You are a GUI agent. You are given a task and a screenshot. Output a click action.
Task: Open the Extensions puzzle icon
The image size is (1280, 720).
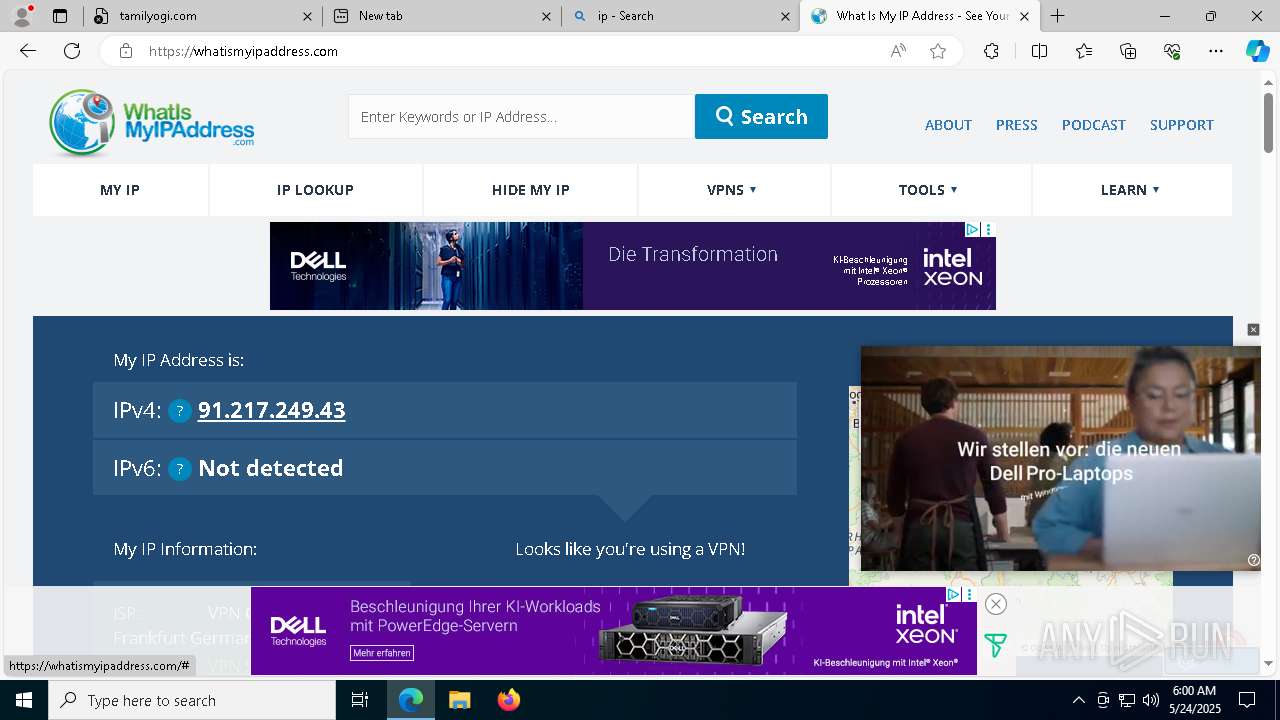pyautogui.click(x=991, y=51)
